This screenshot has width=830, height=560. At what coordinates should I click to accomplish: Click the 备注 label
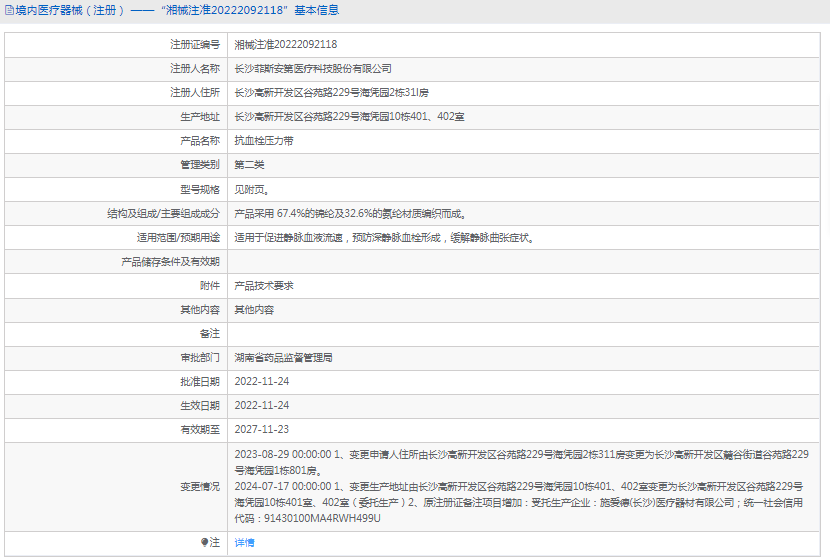[x=210, y=333]
